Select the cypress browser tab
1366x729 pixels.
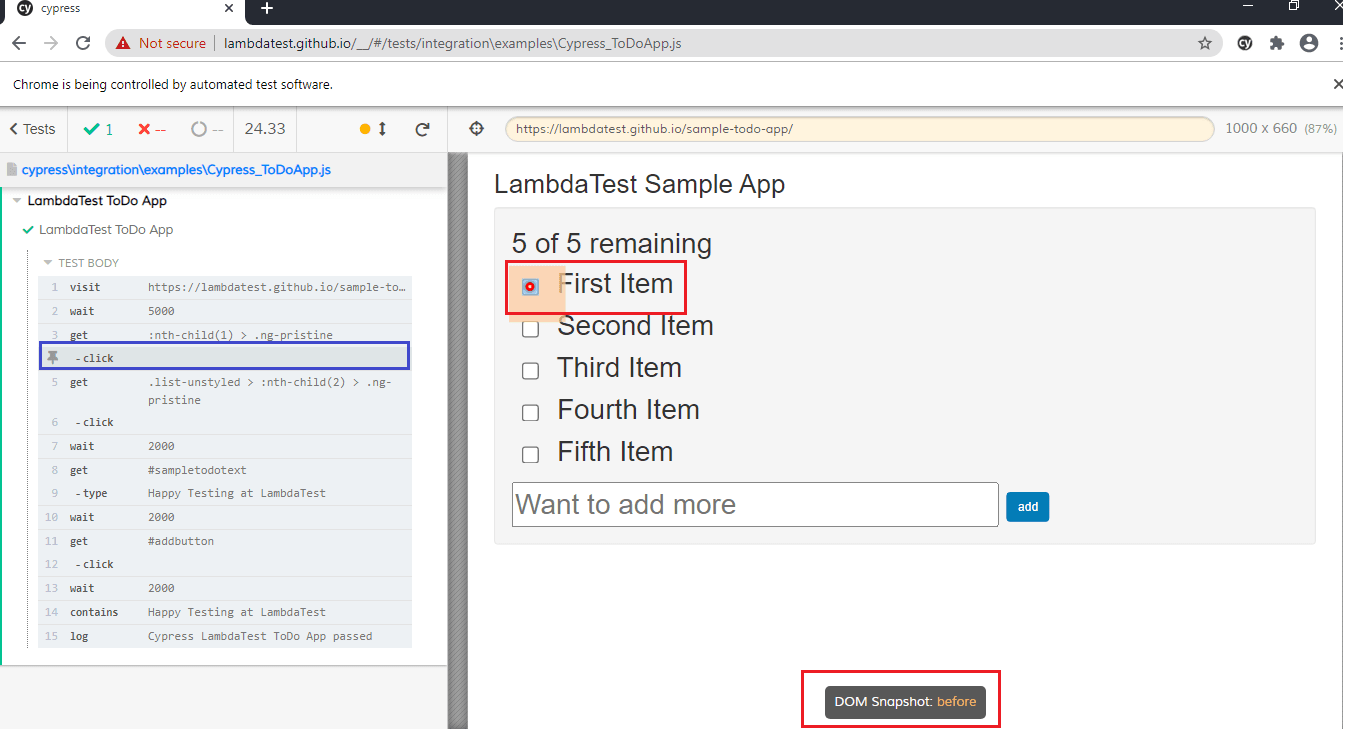click(x=120, y=9)
